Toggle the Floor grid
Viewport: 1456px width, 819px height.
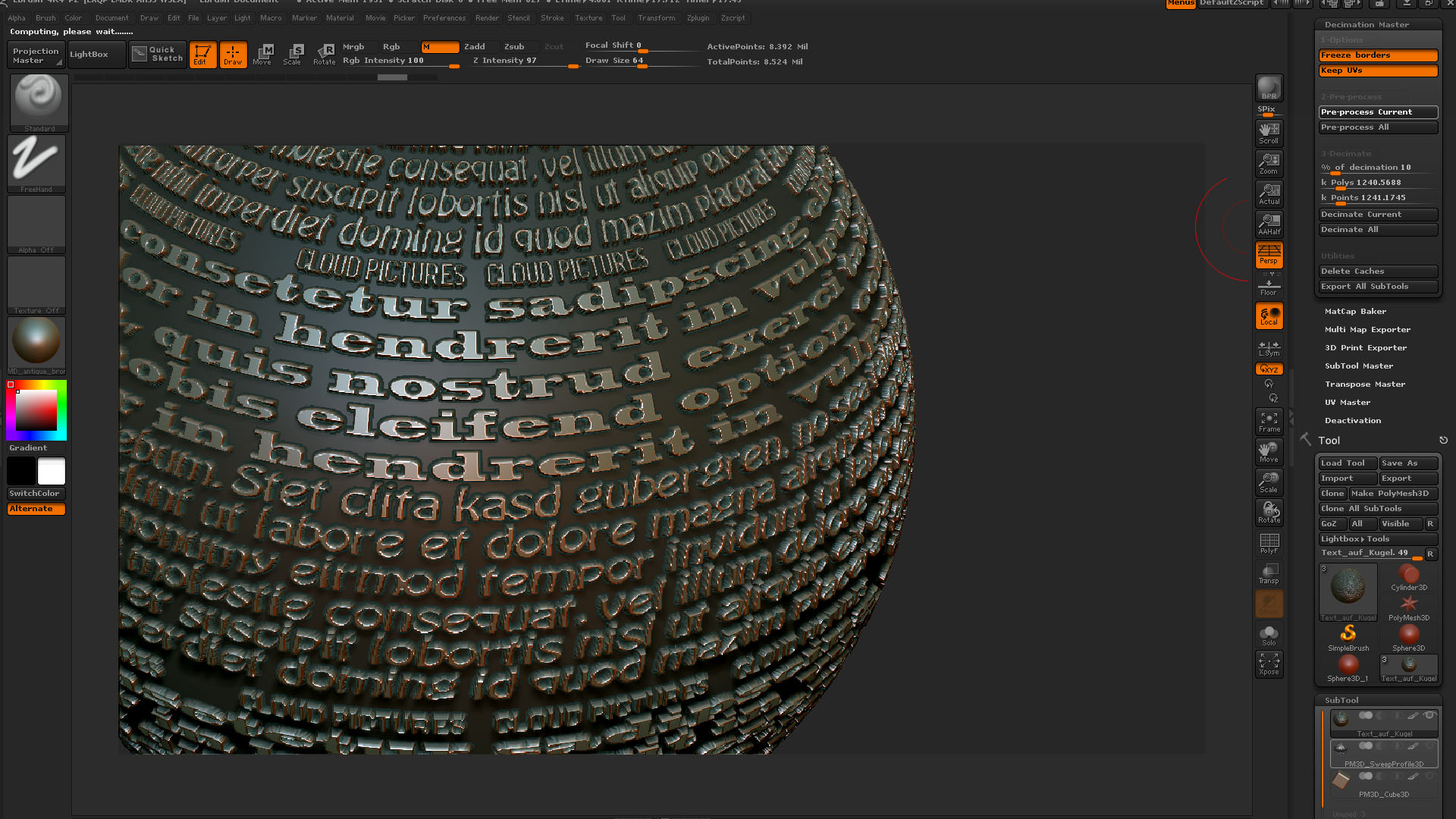pos(1269,286)
